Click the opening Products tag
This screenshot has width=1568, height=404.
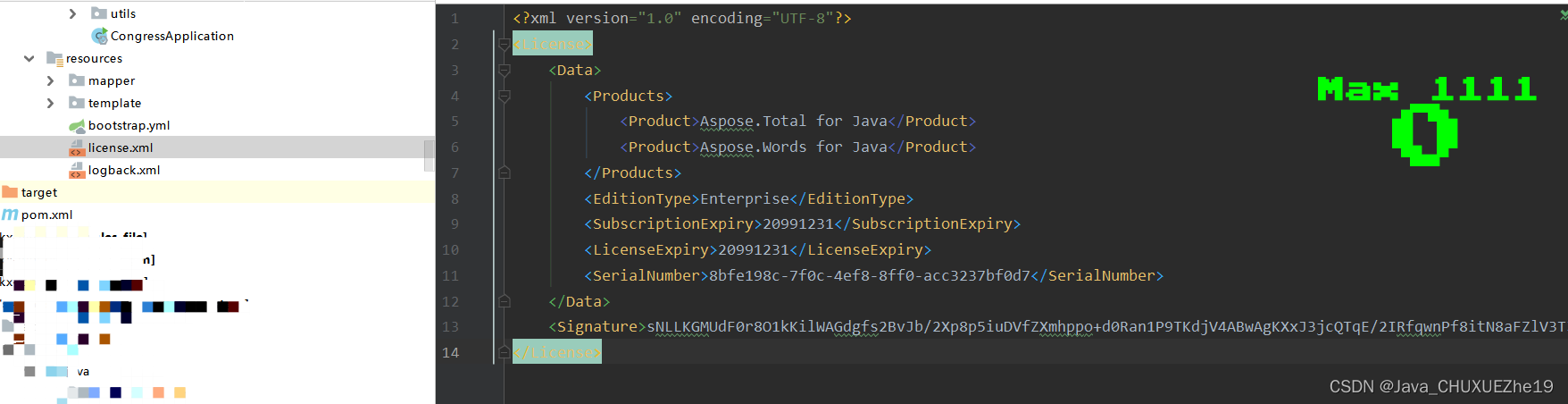coord(629,96)
